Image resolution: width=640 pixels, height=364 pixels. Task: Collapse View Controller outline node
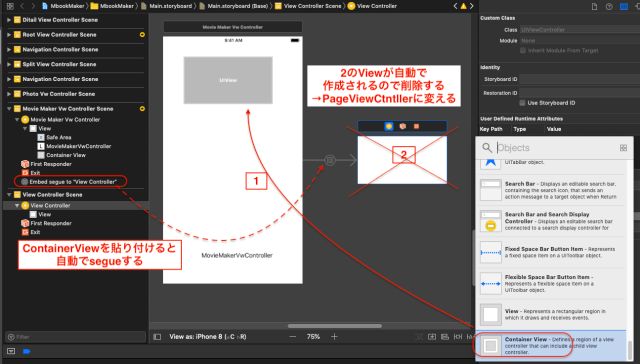point(17,206)
